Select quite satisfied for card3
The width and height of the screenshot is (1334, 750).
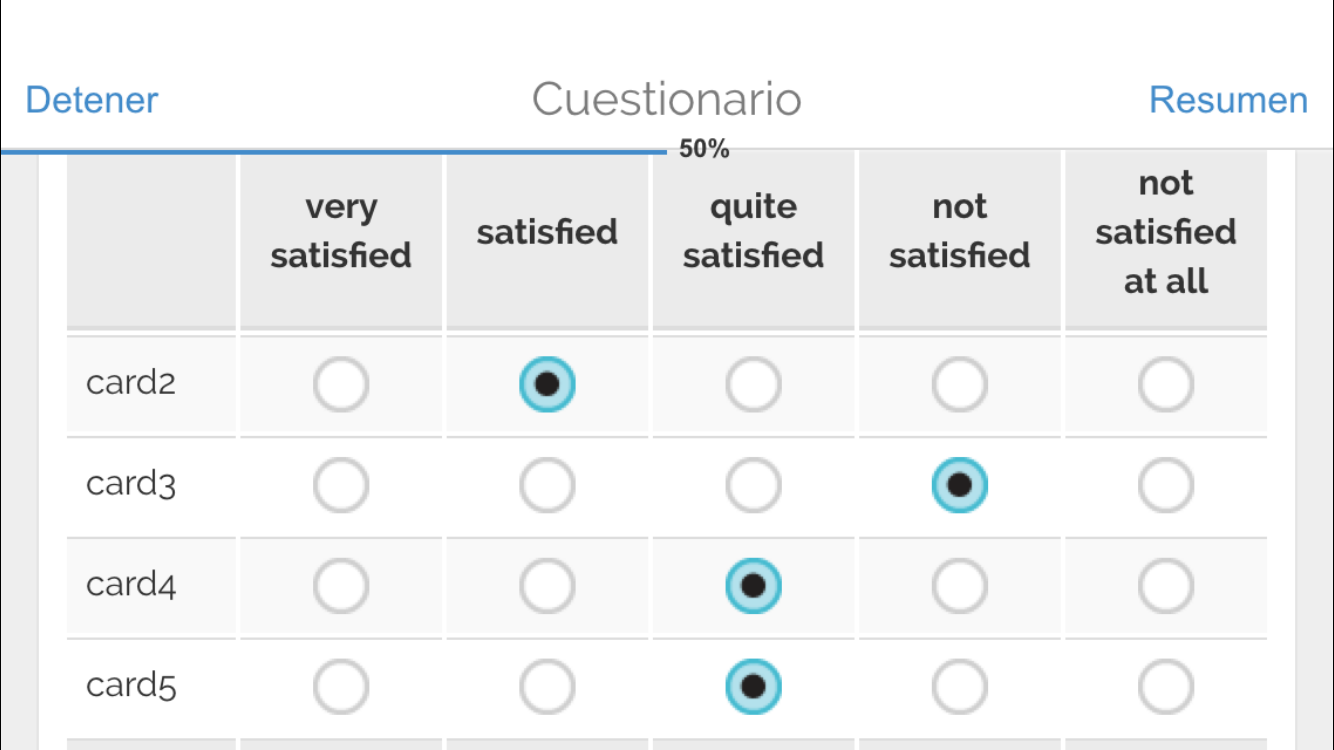click(753, 485)
